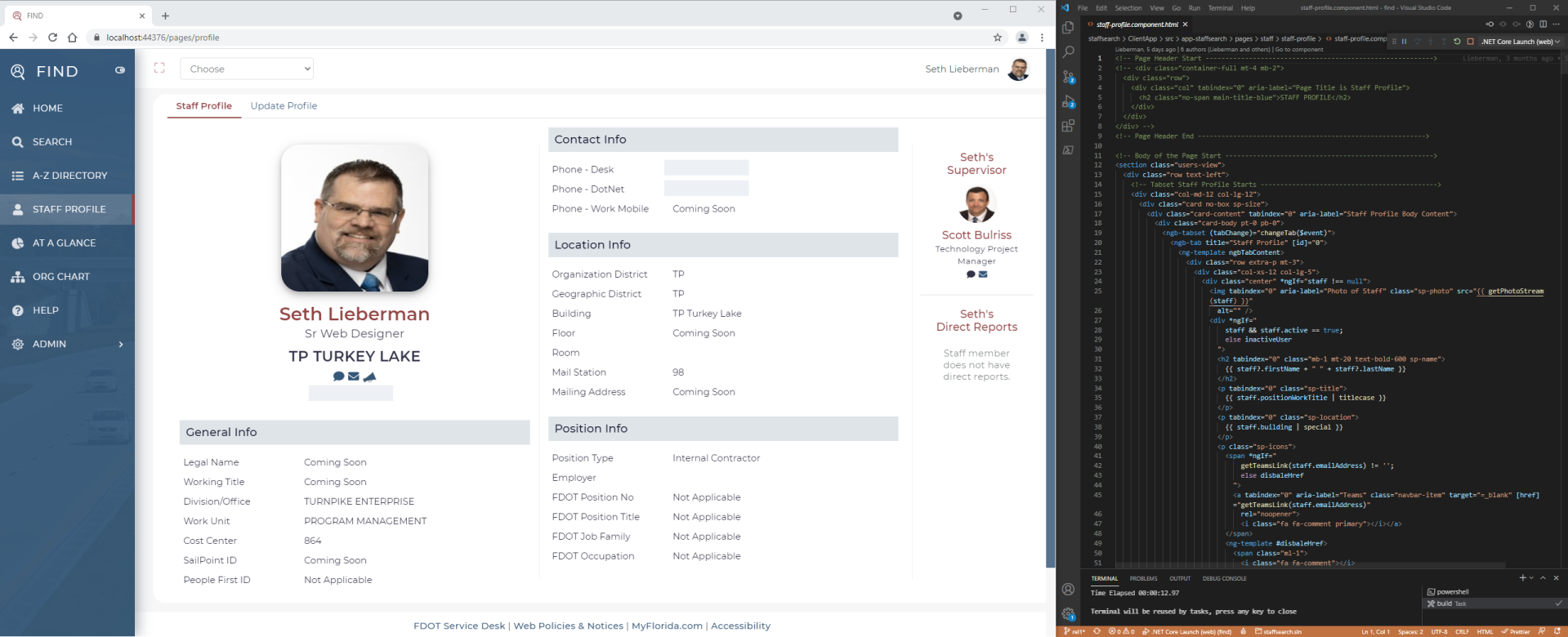Stop debugging with the red square
The image size is (1568, 637).
(1470, 42)
